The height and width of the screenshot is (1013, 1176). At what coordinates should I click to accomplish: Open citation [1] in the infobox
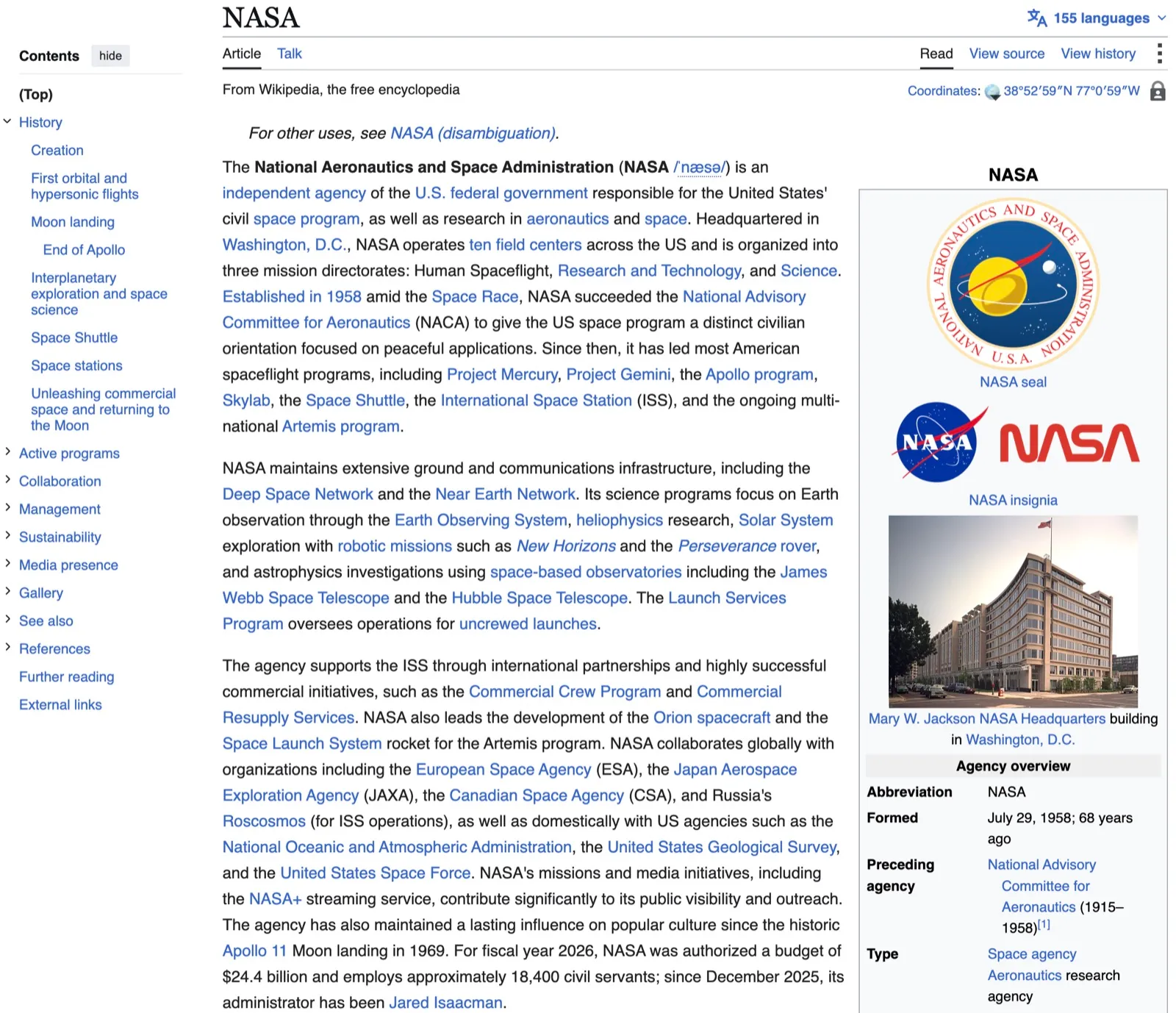click(1044, 925)
